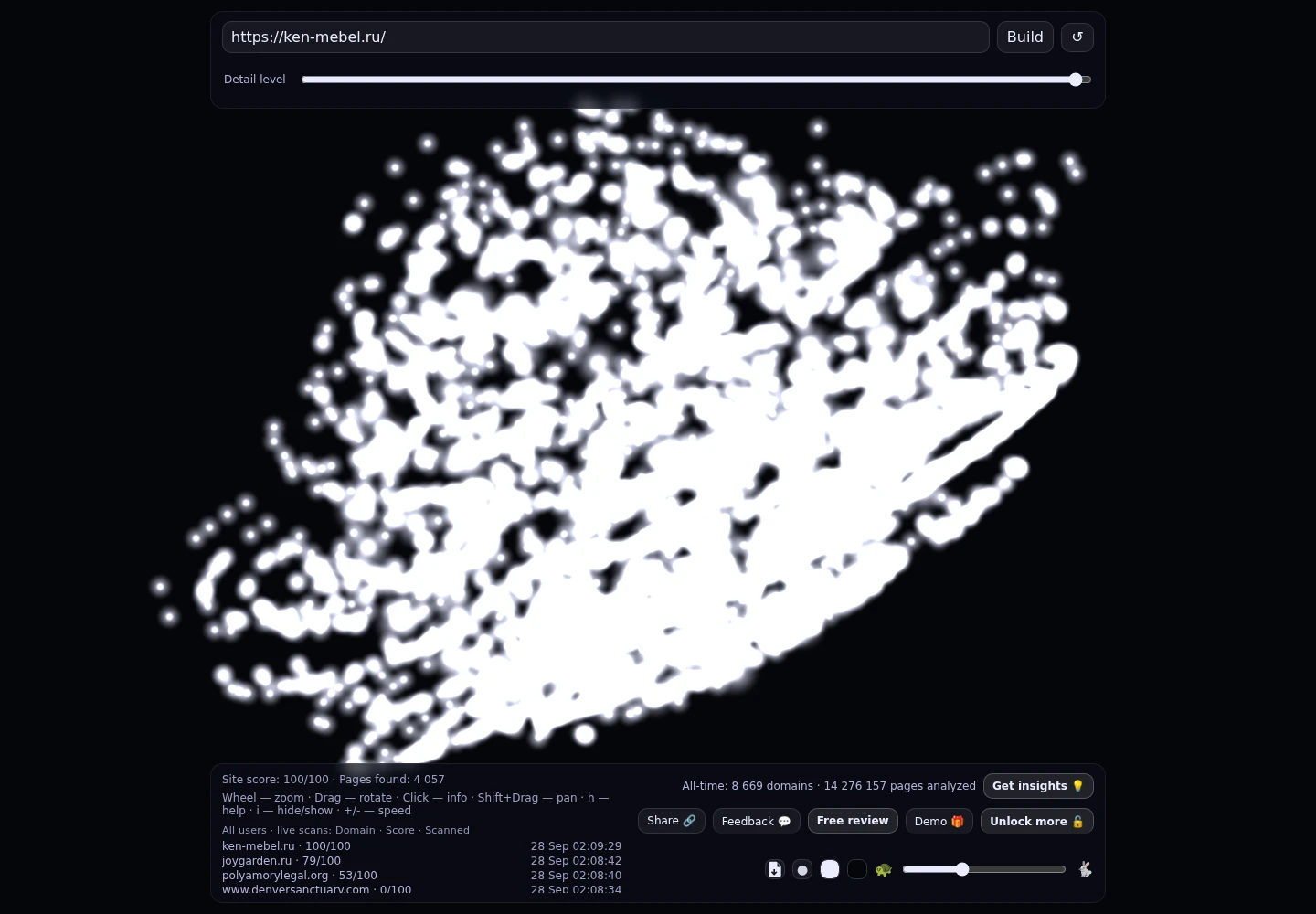The height and width of the screenshot is (914, 1316).
Task: Click the record dot icon button
Action: 802,869
